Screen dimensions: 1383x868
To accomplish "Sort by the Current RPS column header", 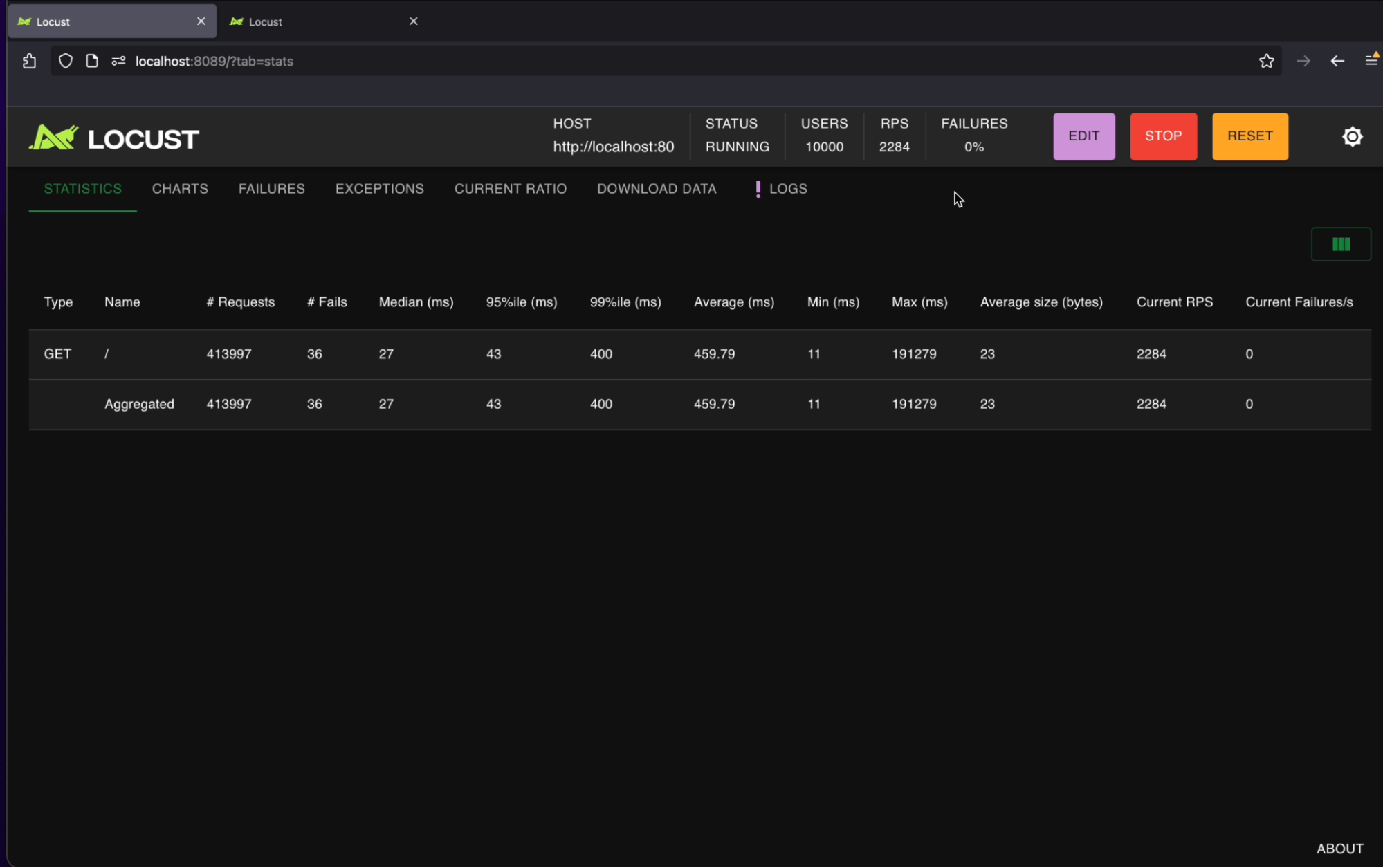I will tap(1175, 302).
